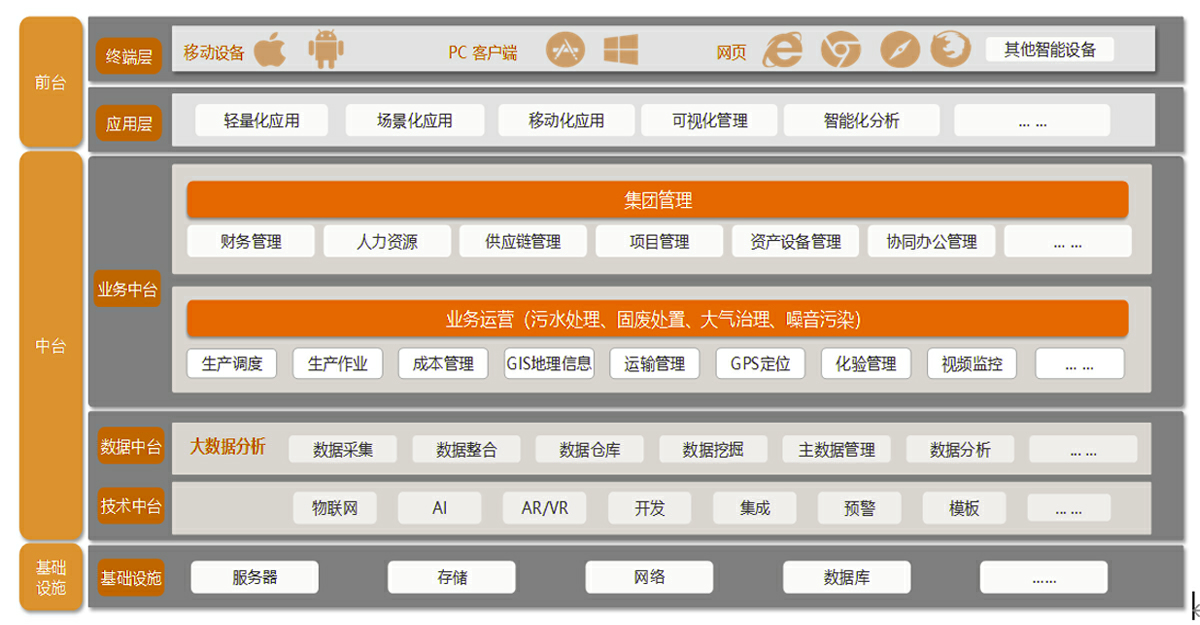This screenshot has width=1200, height=625.
Task: Choose the 数据库 box
Action: tap(846, 577)
